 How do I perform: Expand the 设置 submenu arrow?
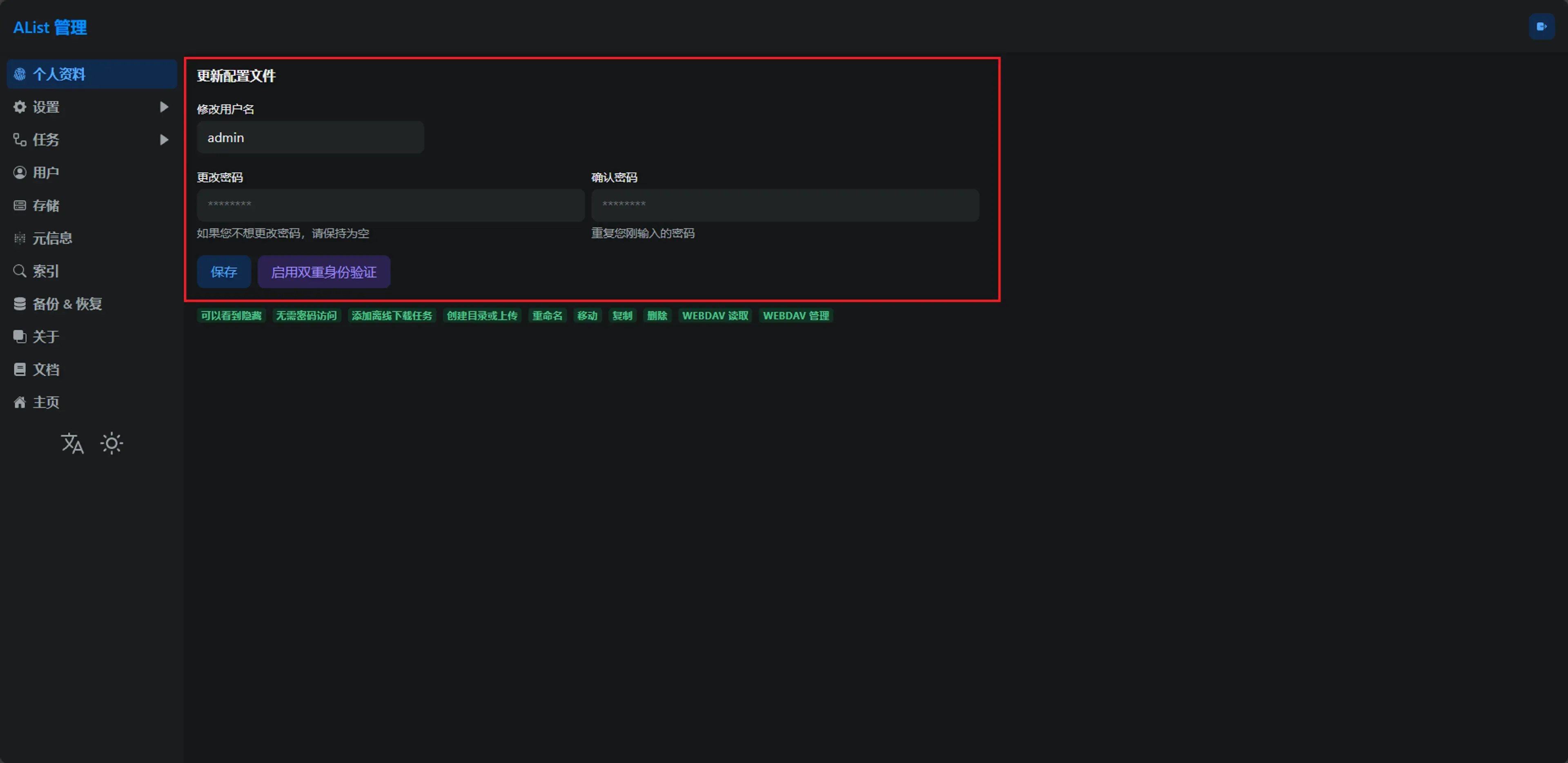pyautogui.click(x=164, y=107)
